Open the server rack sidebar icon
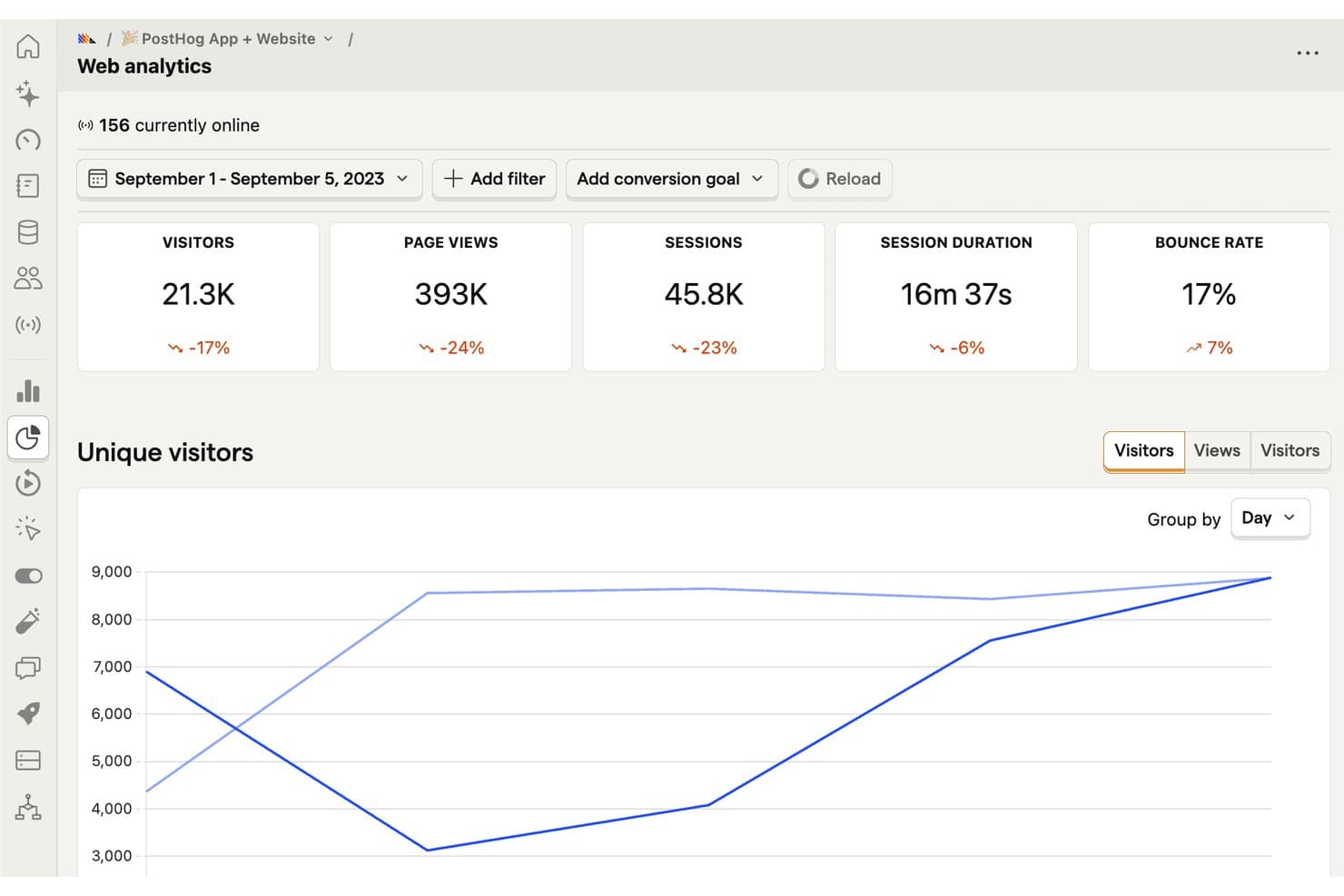The height and width of the screenshot is (896, 1344). [28, 760]
